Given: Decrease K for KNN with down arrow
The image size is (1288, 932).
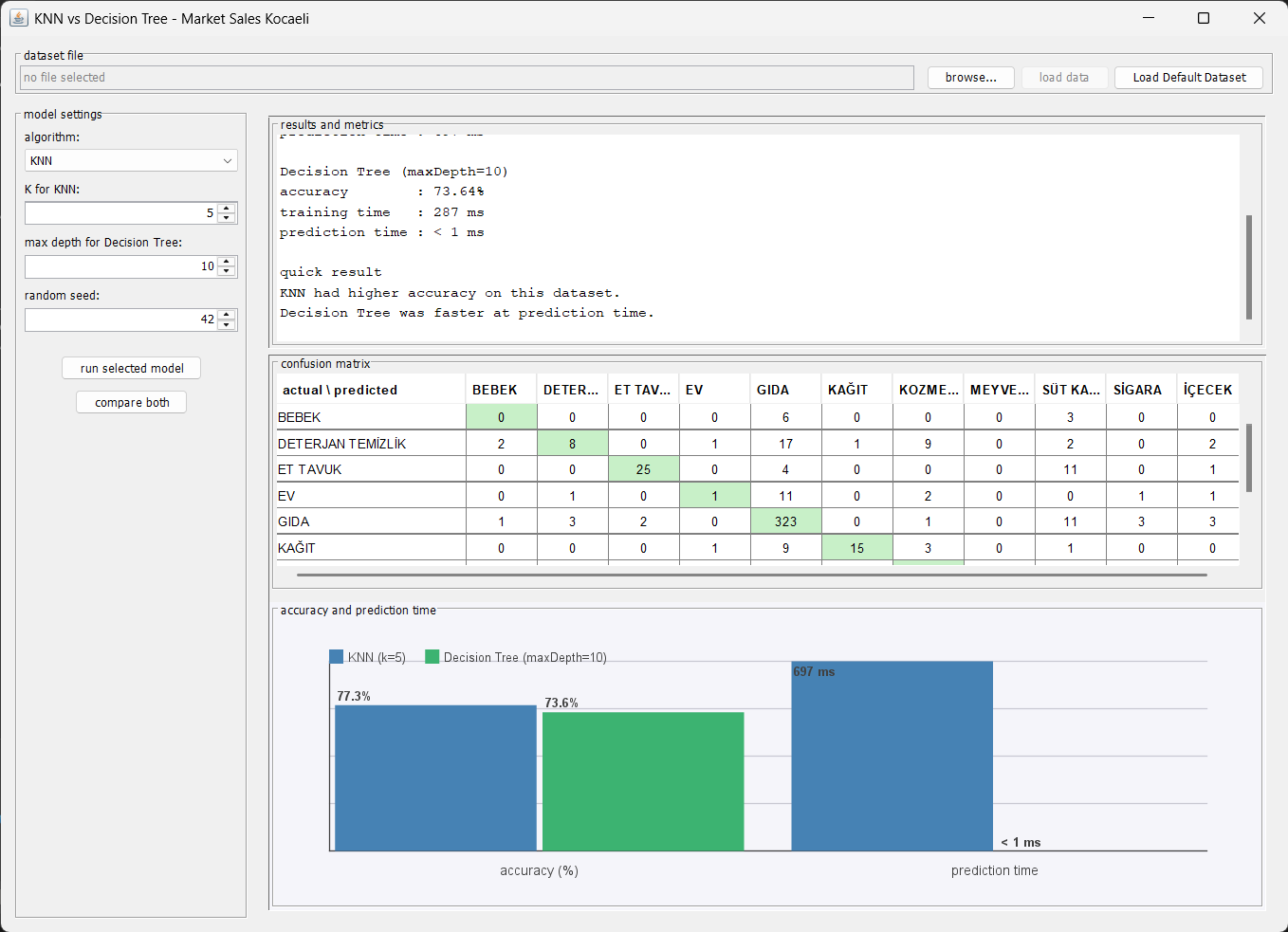Looking at the screenshot, I should click(x=227, y=218).
